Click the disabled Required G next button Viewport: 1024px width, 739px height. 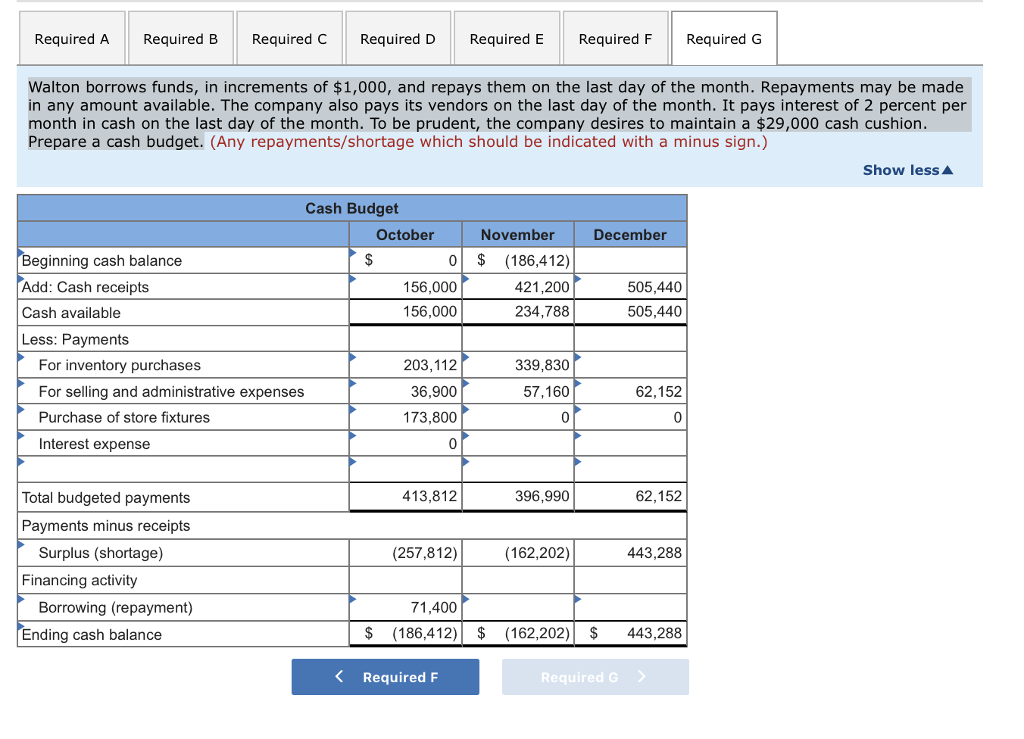click(595, 677)
